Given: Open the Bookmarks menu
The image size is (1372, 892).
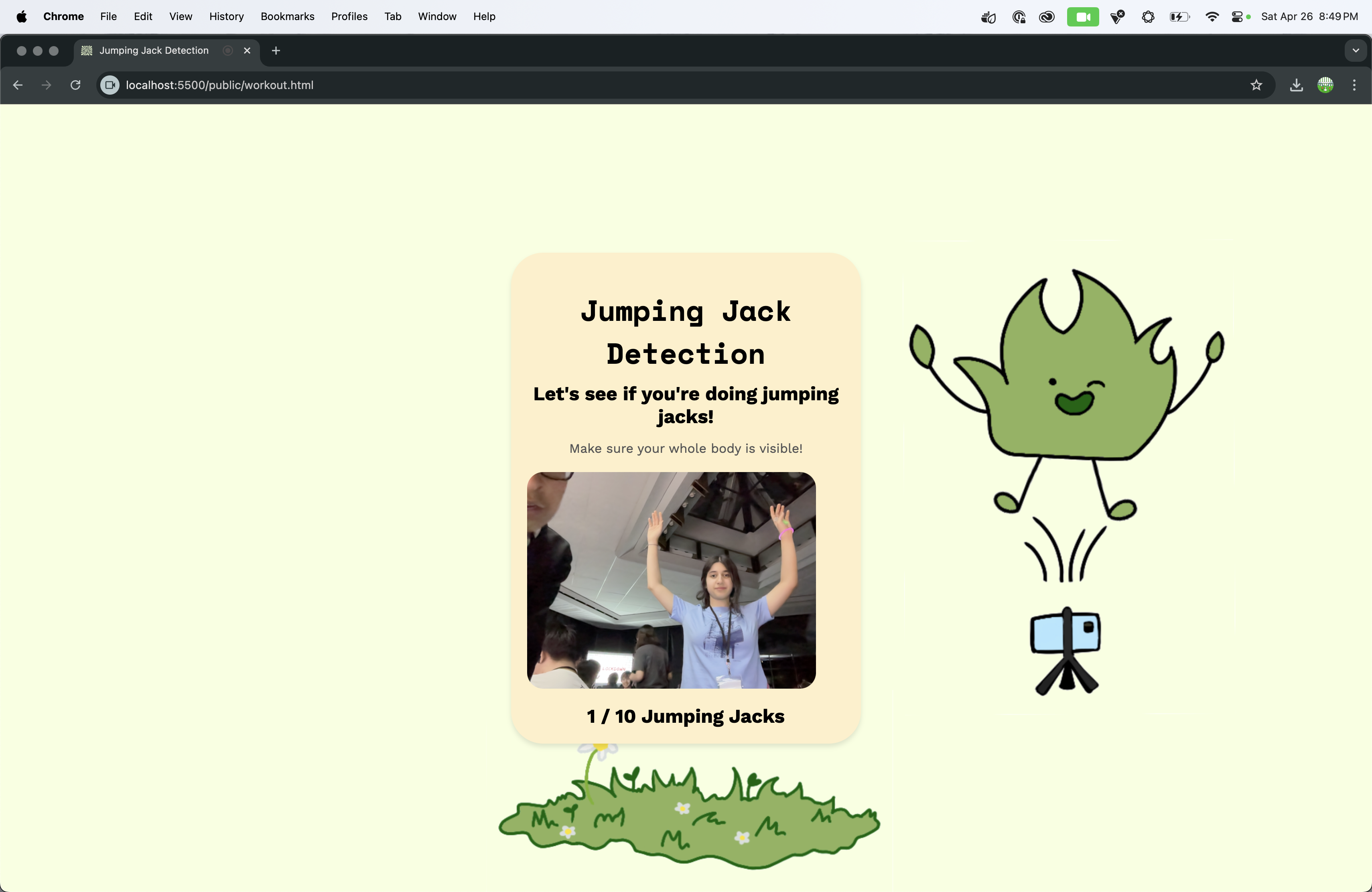Looking at the screenshot, I should [287, 17].
